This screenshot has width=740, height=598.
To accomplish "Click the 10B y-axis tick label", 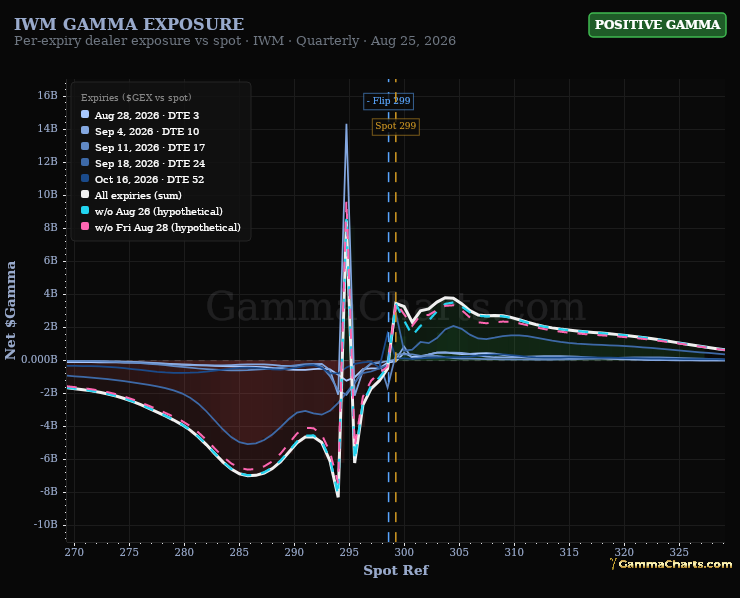I will click(47, 194).
